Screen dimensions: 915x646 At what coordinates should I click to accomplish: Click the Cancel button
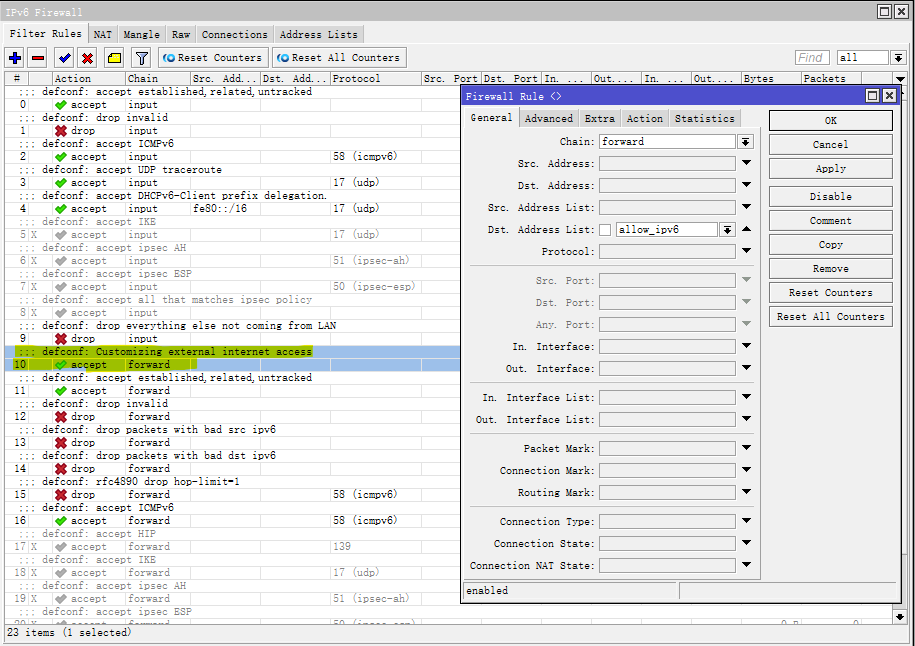(x=830, y=145)
